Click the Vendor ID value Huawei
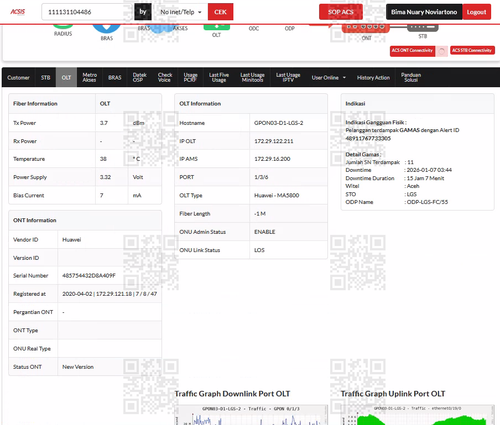The width and height of the screenshot is (500, 425). click(72, 240)
